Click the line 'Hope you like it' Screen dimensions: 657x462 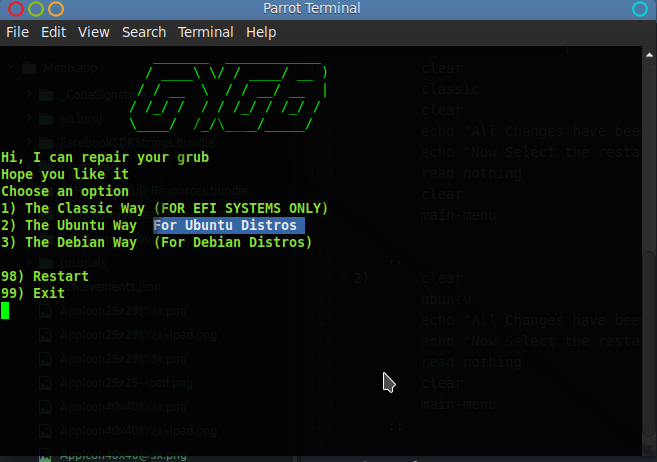[65, 174]
